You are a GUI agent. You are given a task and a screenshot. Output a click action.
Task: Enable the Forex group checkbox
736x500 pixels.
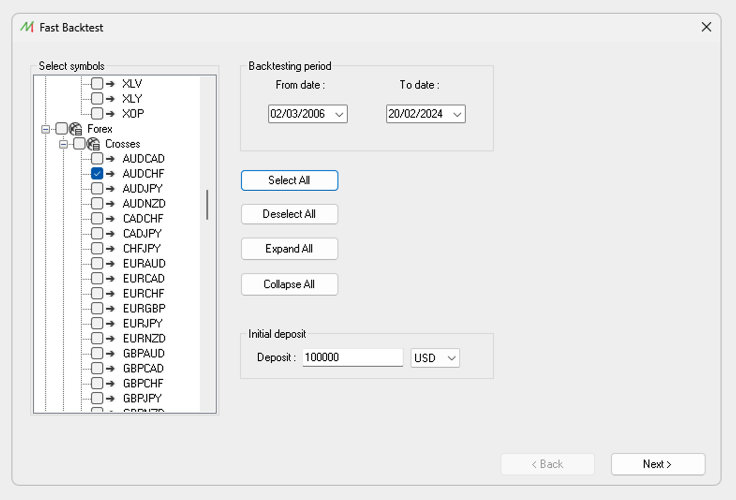click(62, 129)
